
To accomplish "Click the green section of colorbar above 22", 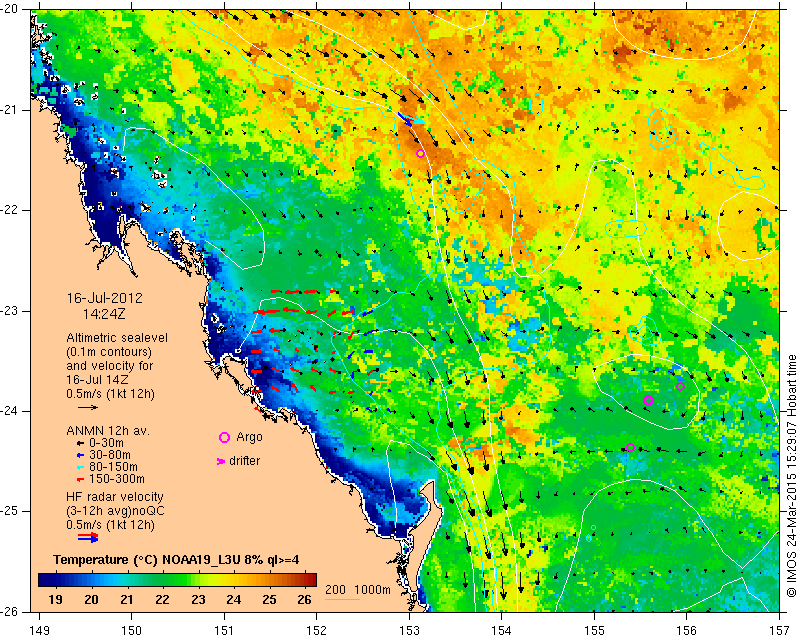I will click(162, 580).
